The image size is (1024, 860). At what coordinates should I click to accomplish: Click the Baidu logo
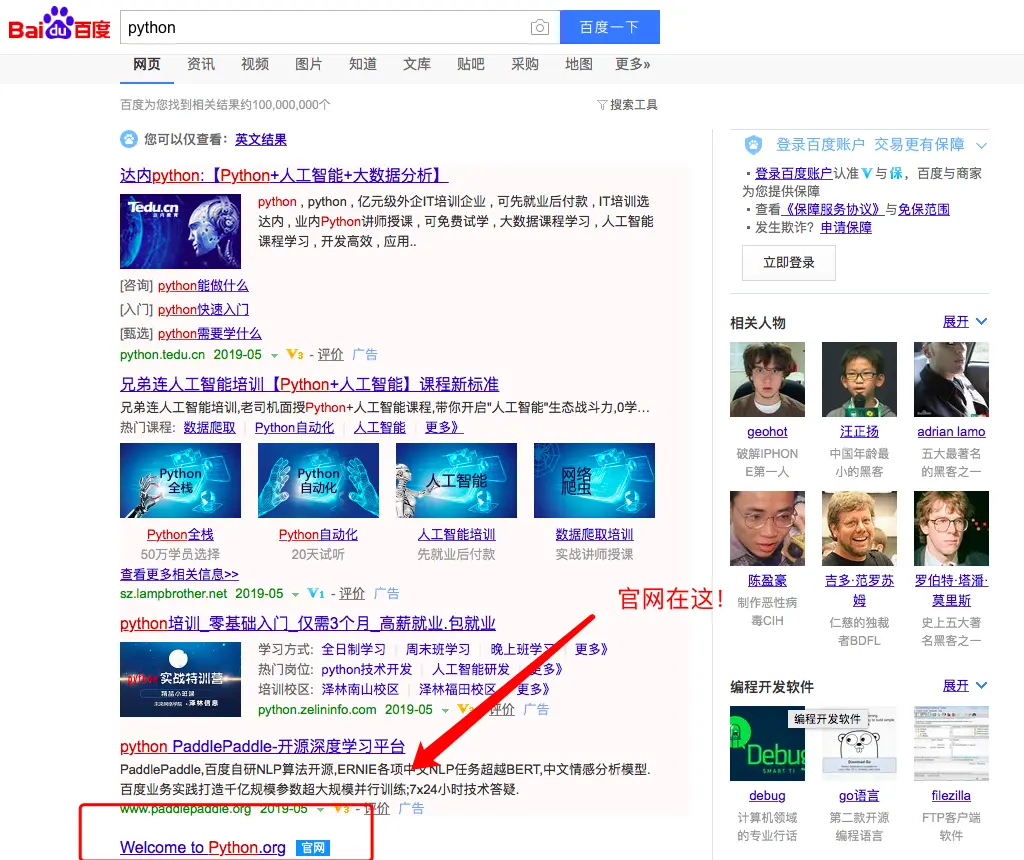[59, 25]
